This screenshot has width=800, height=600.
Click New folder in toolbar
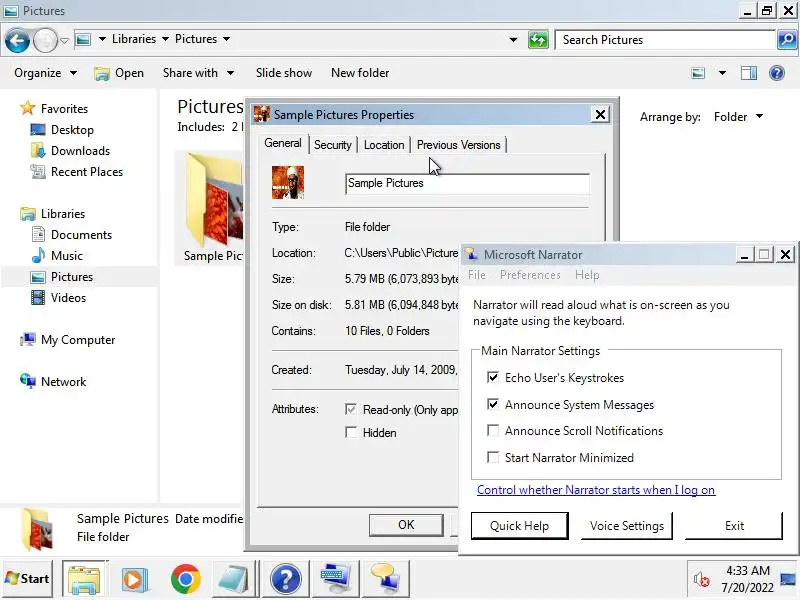point(360,73)
